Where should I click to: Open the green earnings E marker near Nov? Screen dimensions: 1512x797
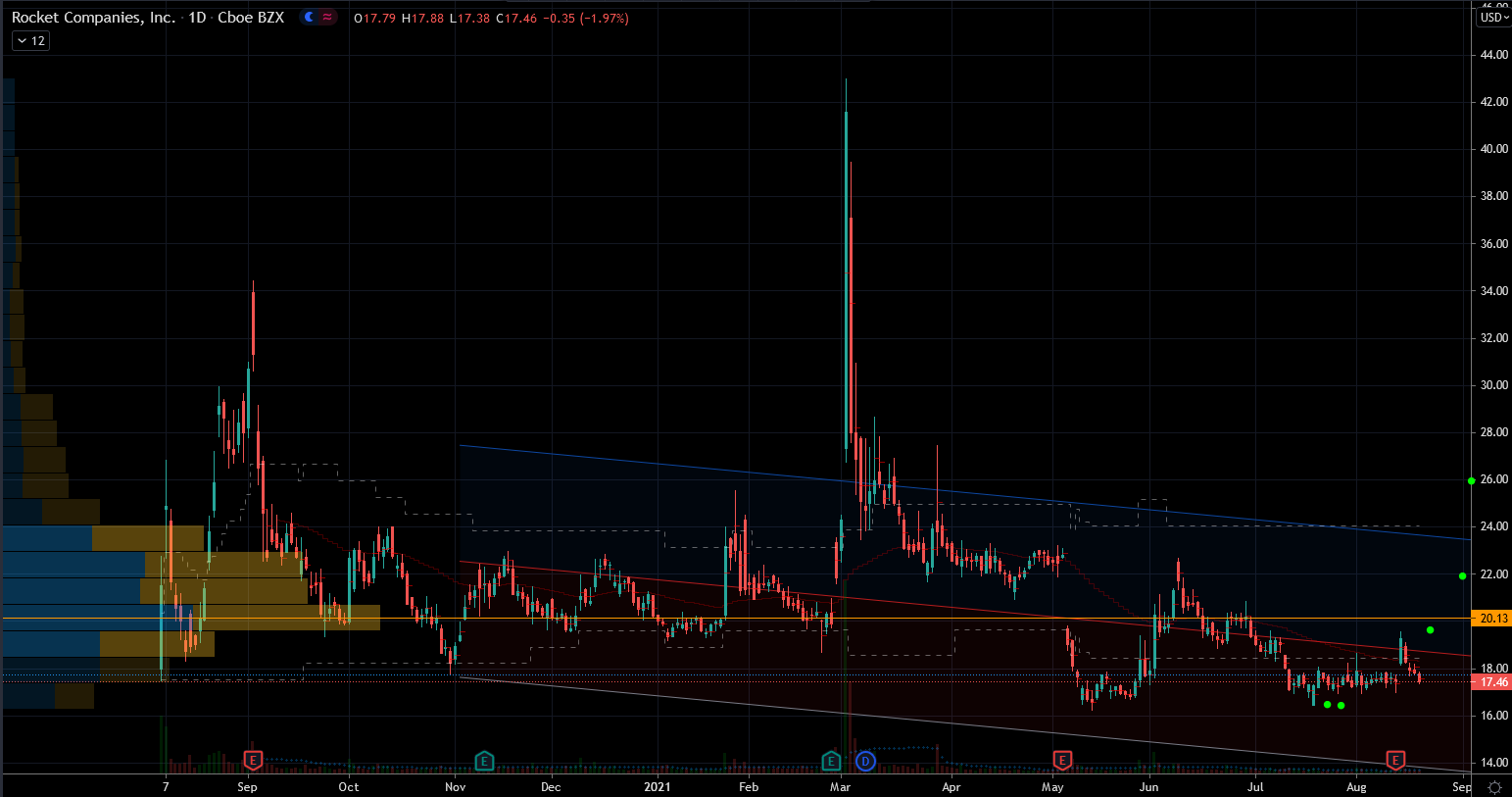(x=484, y=760)
